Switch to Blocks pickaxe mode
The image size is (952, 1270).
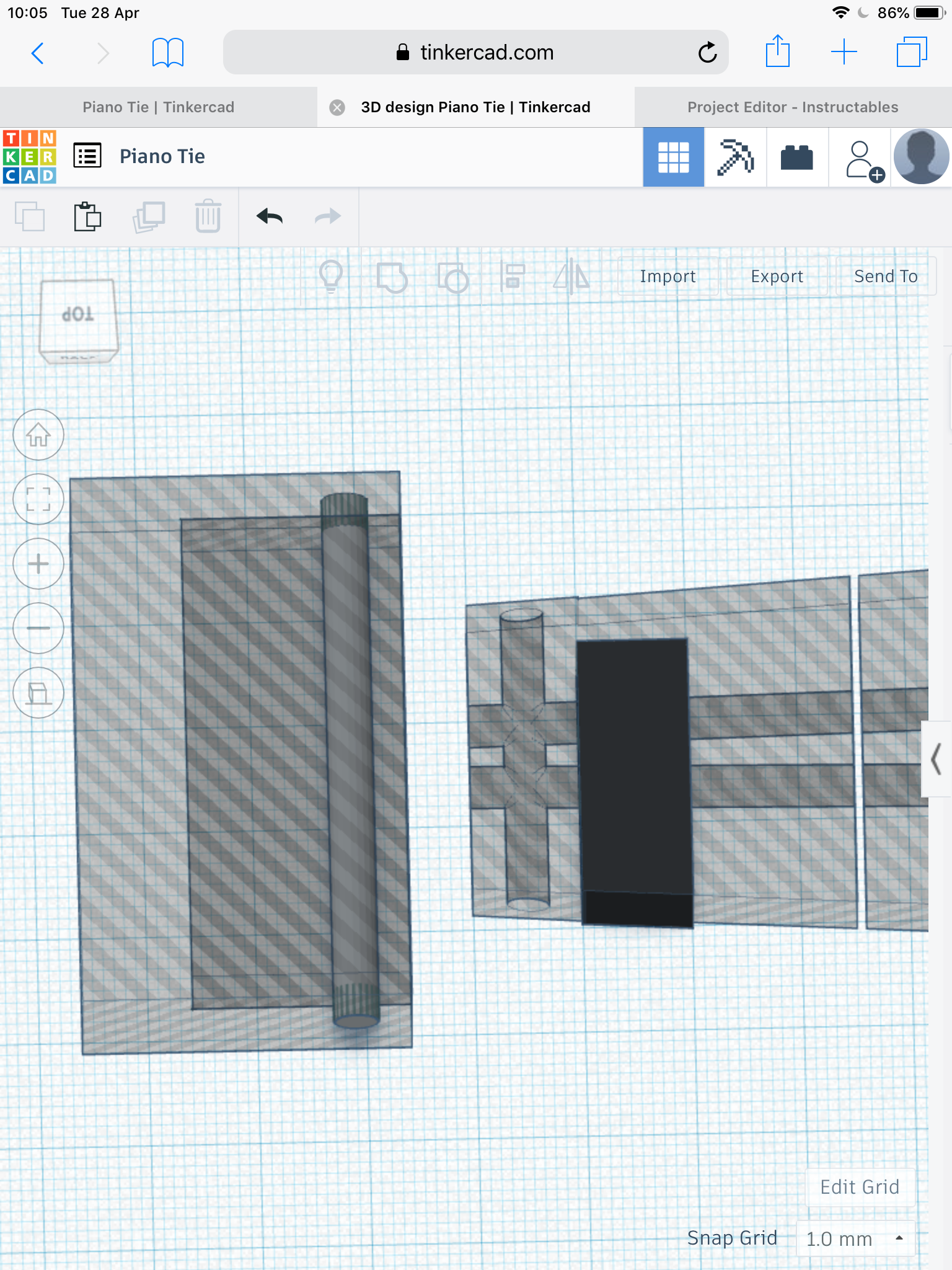click(736, 158)
